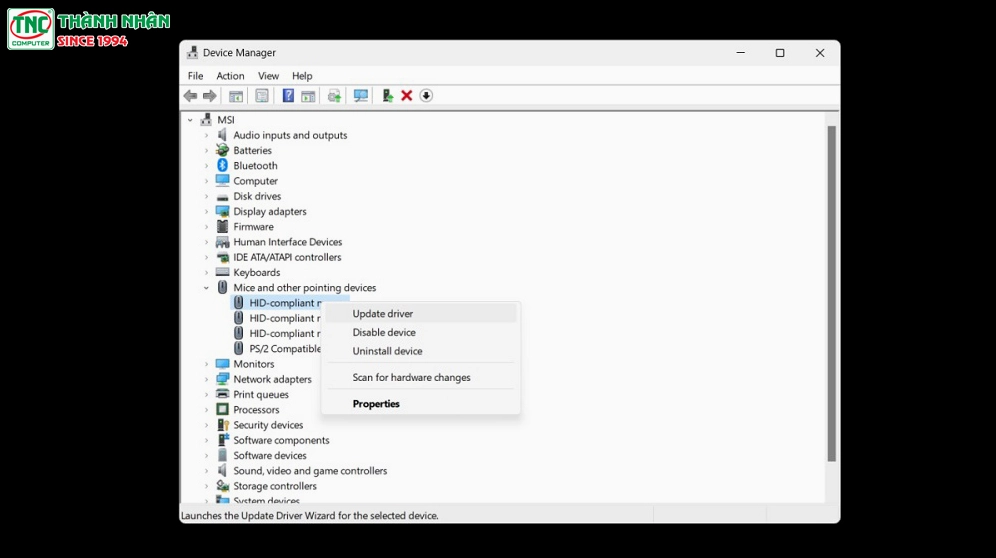Click the red X uninstall device icon

click(407, 96)
